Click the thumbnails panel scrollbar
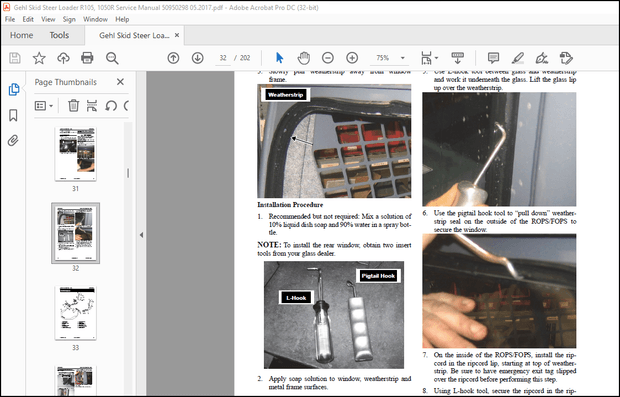This screenshot has width=620, height=397. click(128, 173)
